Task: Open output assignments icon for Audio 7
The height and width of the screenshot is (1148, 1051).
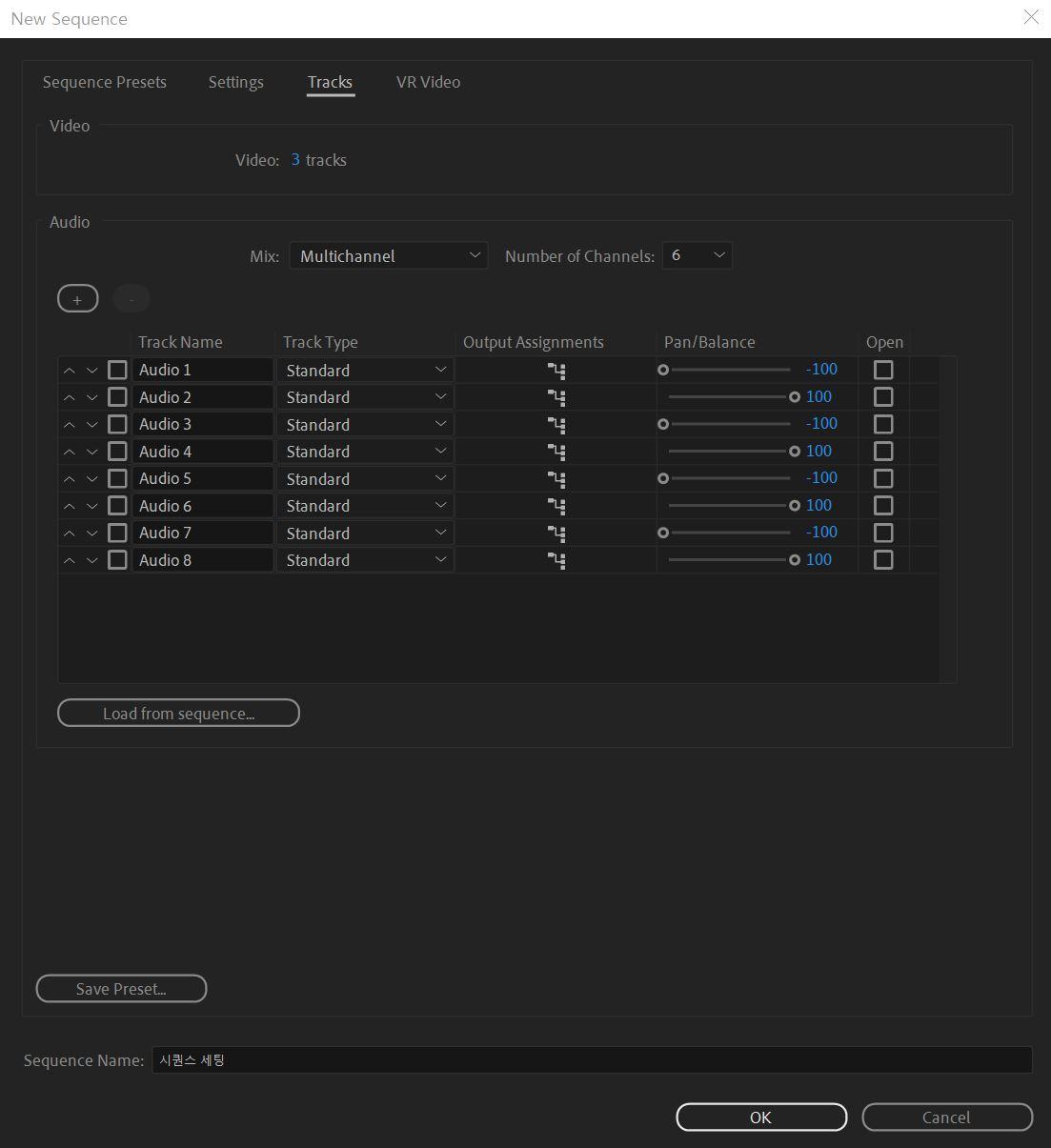Action: point(556,534)
